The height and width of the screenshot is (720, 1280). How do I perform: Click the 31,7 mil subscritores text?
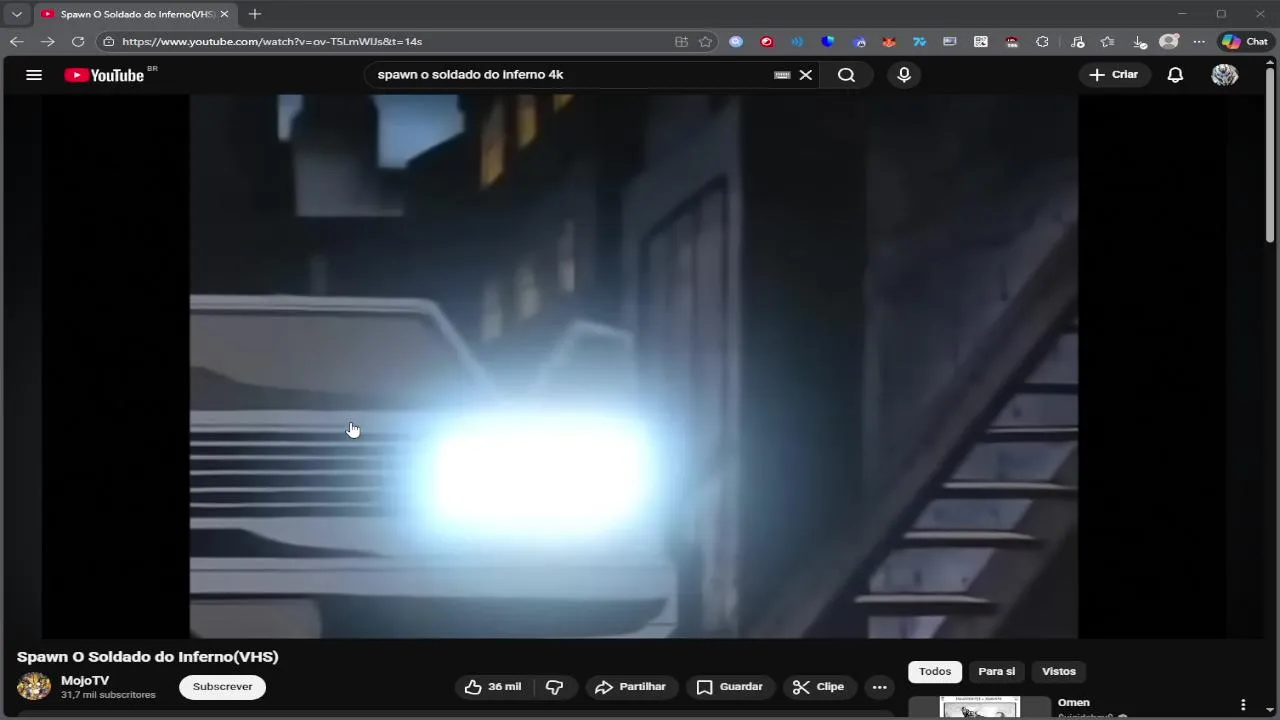(108, 695)
